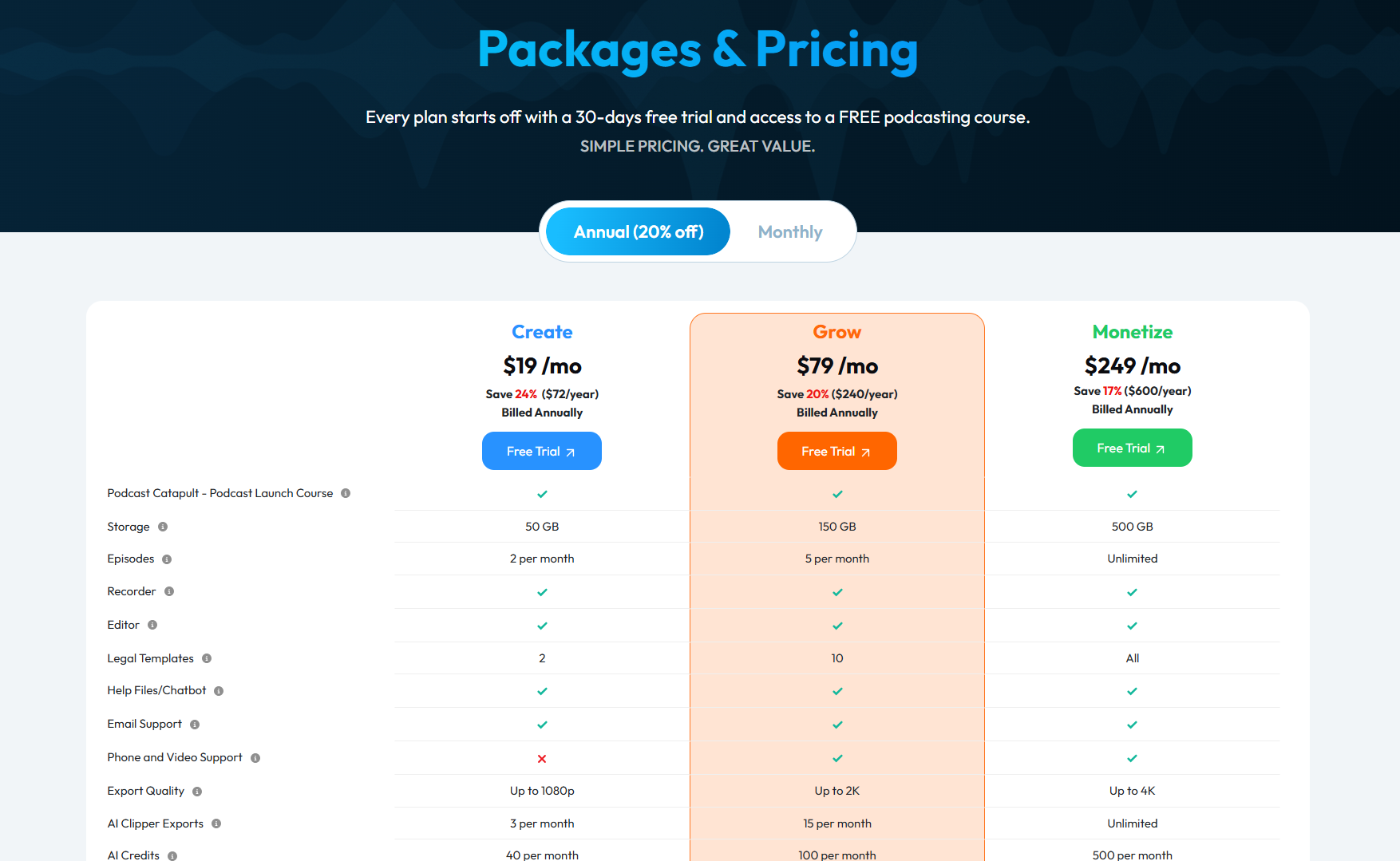Click info icon beside Phone and Video Support

point(255,758)
